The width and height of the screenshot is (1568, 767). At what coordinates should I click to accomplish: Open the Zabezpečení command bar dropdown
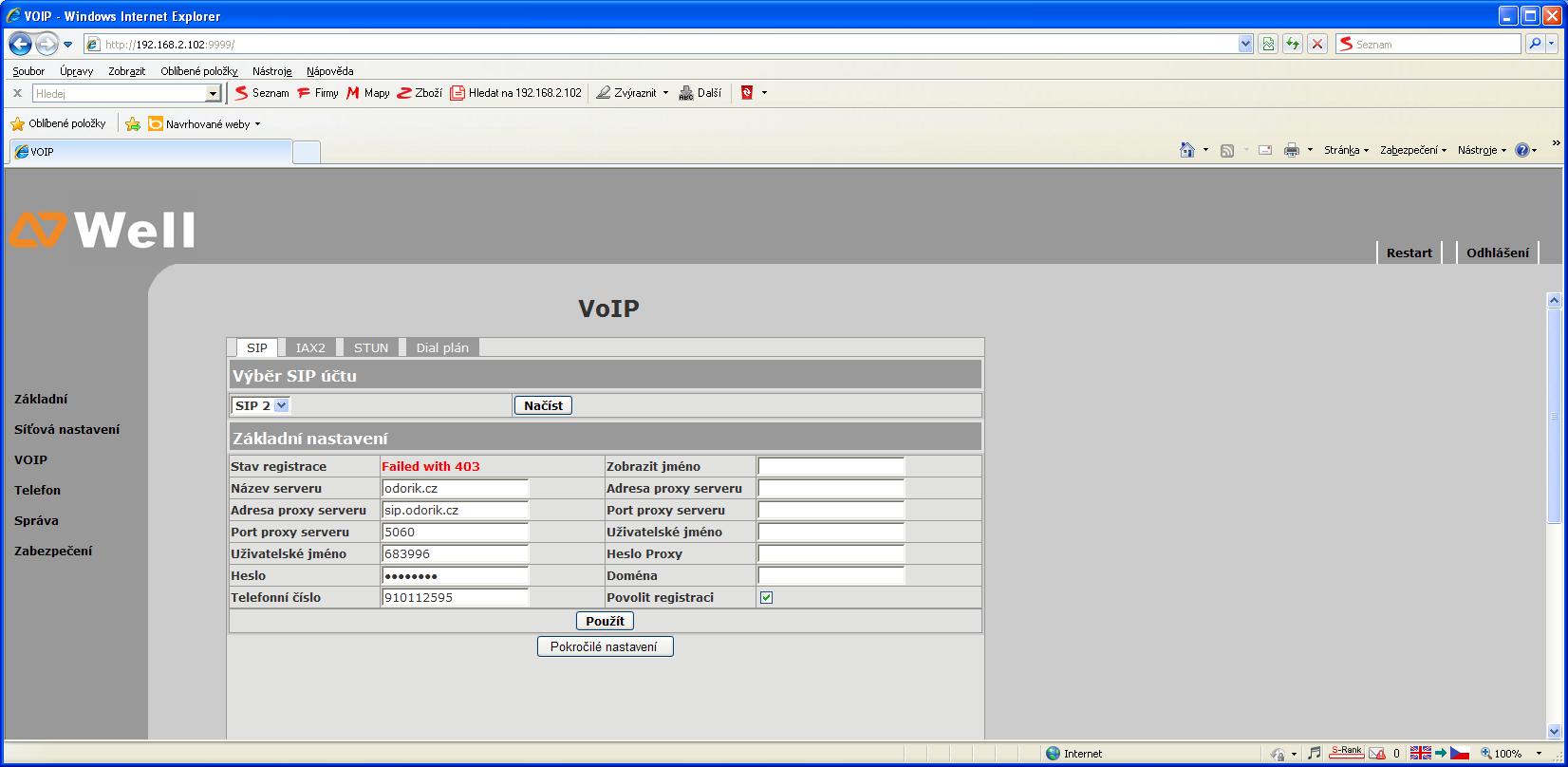[1412, 150]
